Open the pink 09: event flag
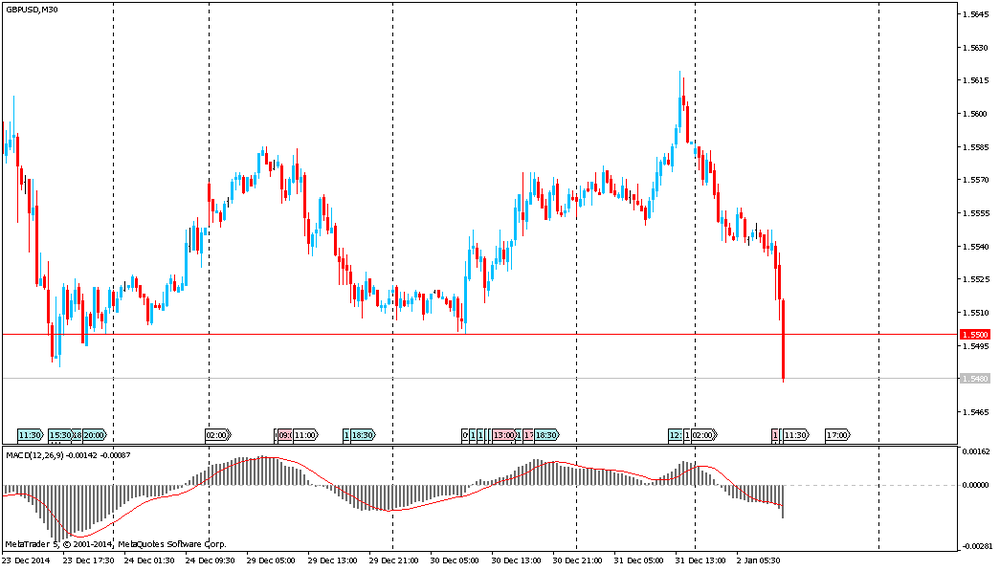Image resolution: width=1000 pixels, height=571 pixels. (283, 435)
